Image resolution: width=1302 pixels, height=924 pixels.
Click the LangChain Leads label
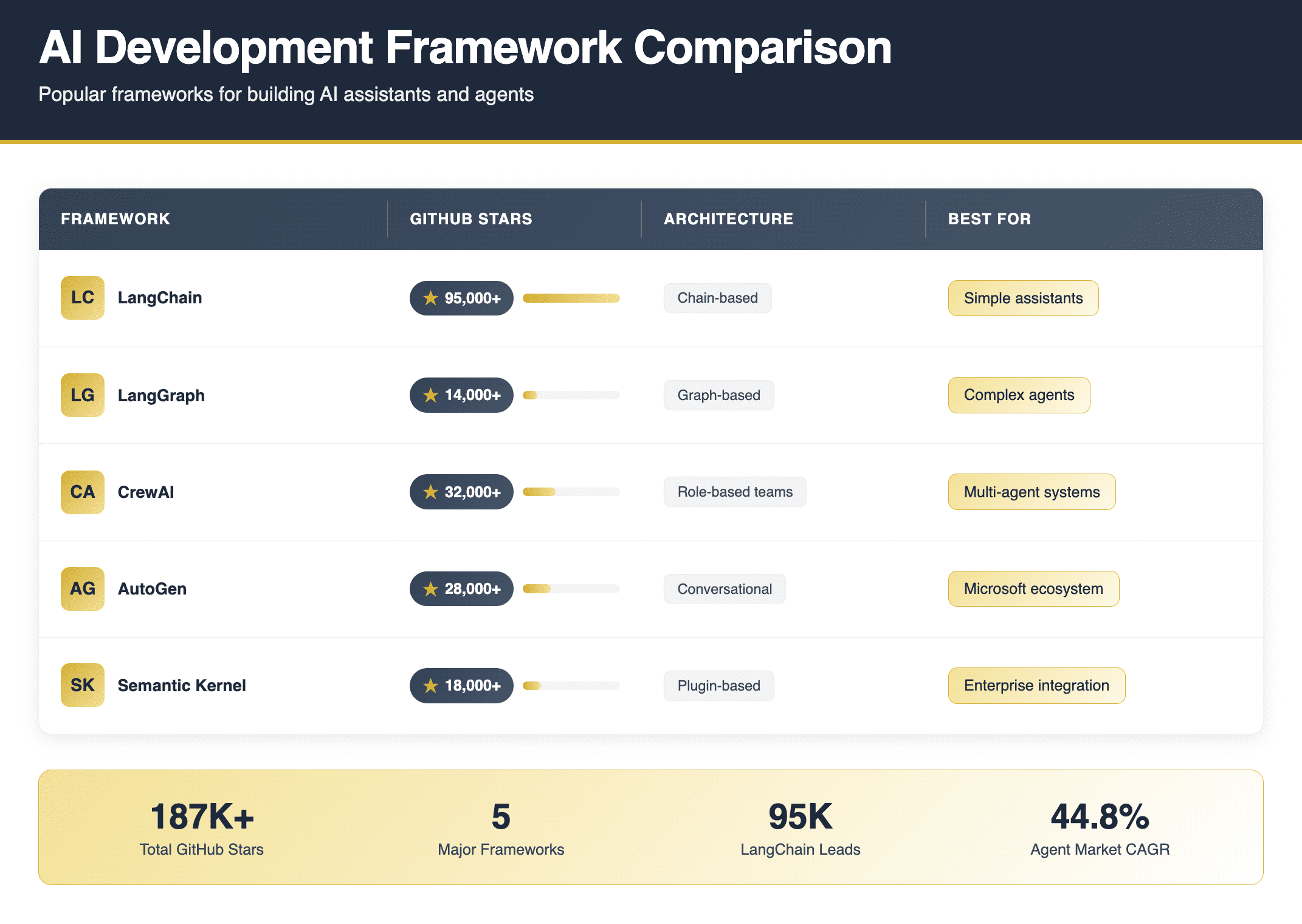(801, 849)
